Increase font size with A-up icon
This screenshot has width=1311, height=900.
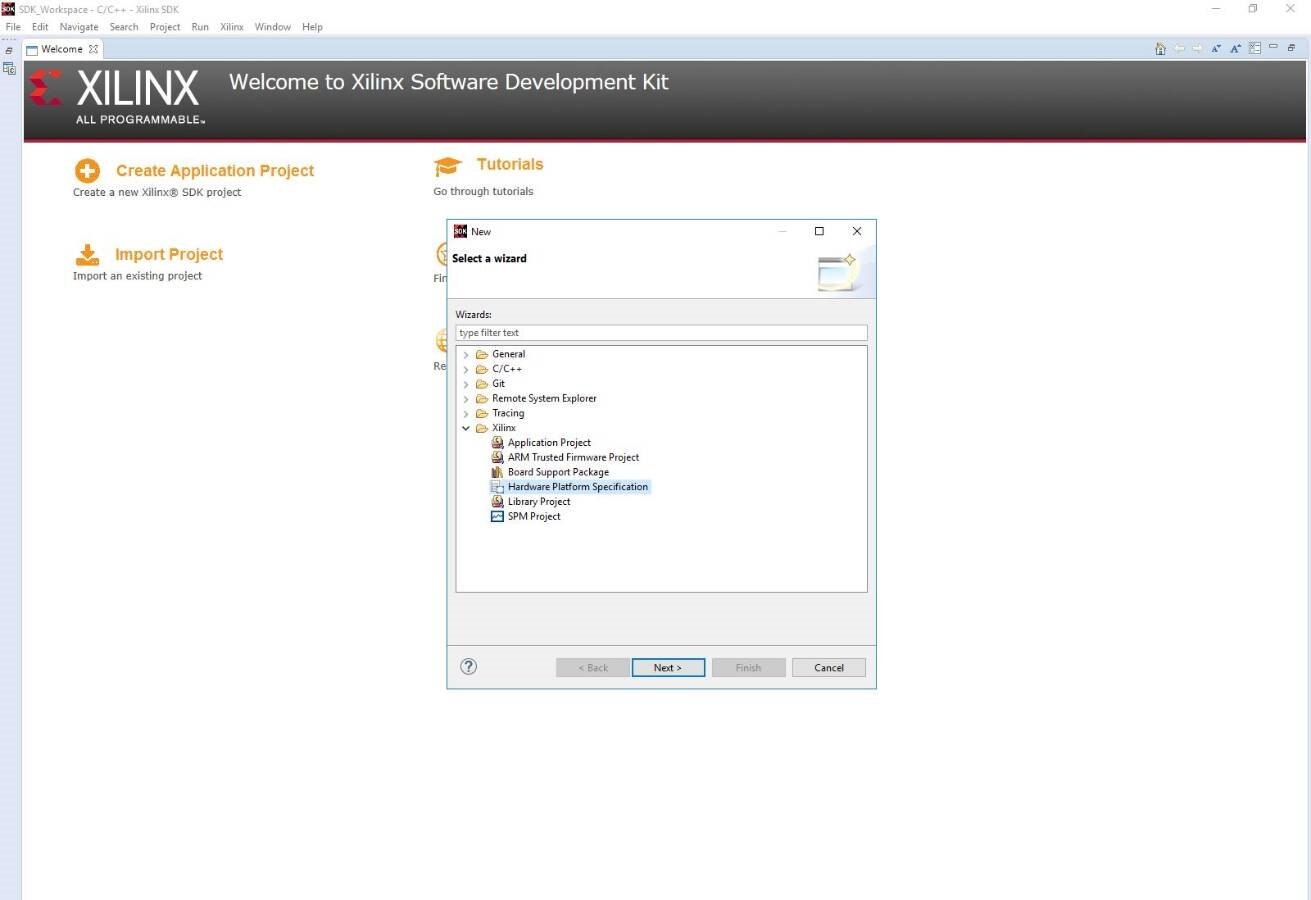[x=1236, y=49]
